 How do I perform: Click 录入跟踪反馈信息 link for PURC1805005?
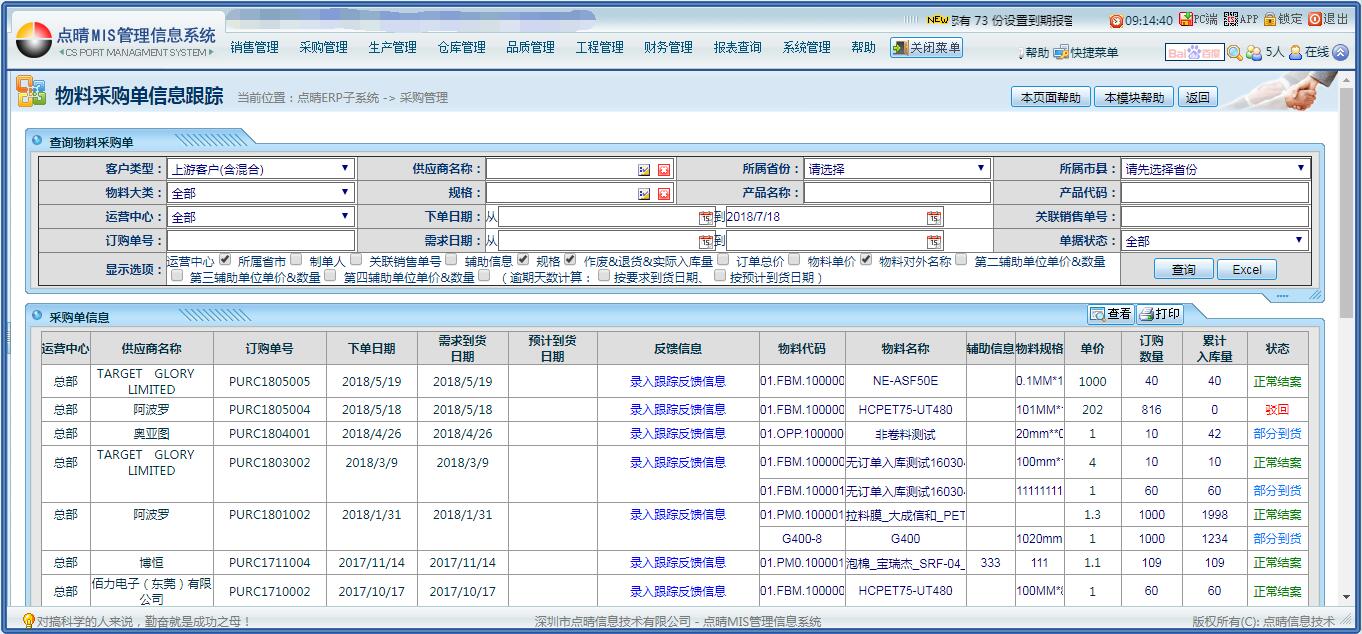(x=677, y=381)
